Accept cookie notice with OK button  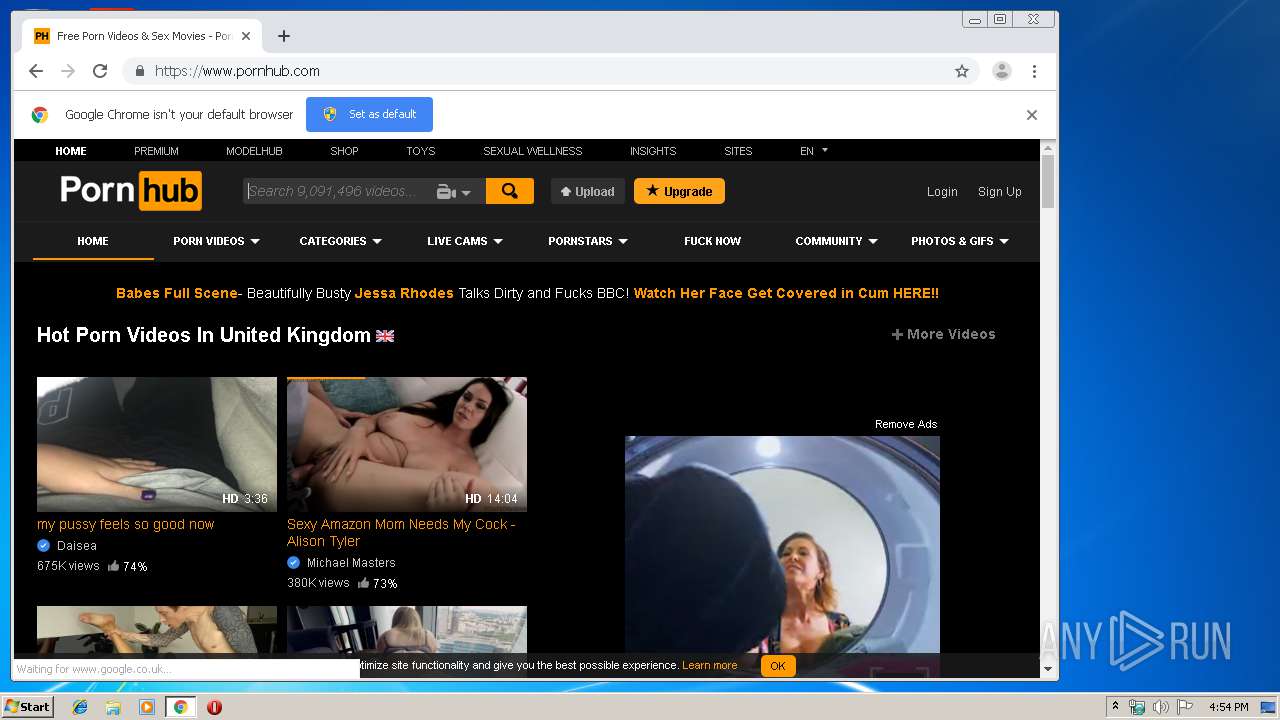778,666
